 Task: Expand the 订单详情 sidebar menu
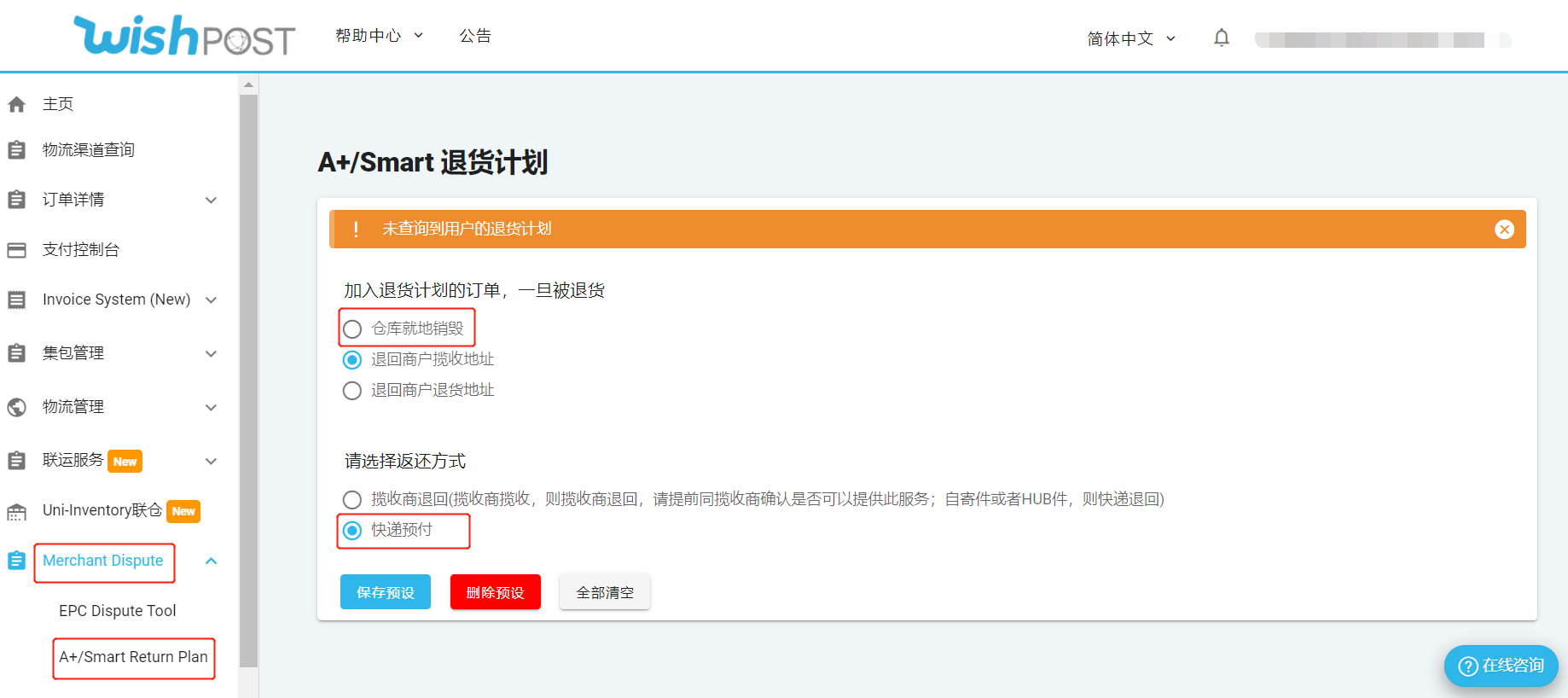(211, 200)
